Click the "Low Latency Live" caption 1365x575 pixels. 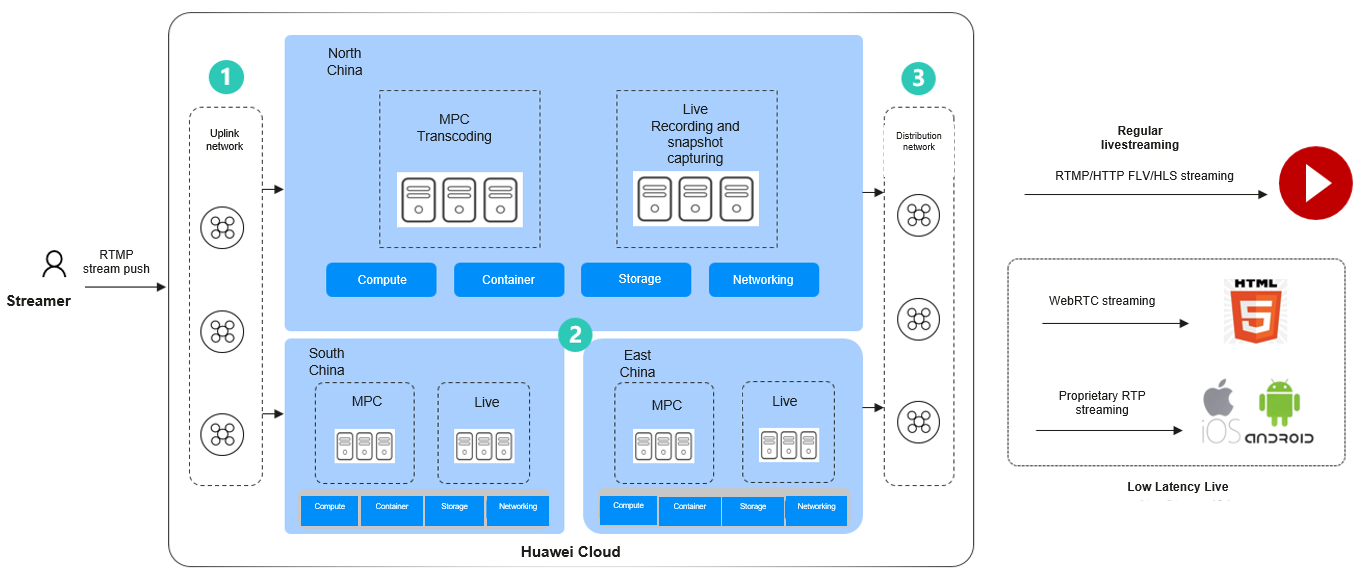pyautogui.click(x=1177, y=487)
